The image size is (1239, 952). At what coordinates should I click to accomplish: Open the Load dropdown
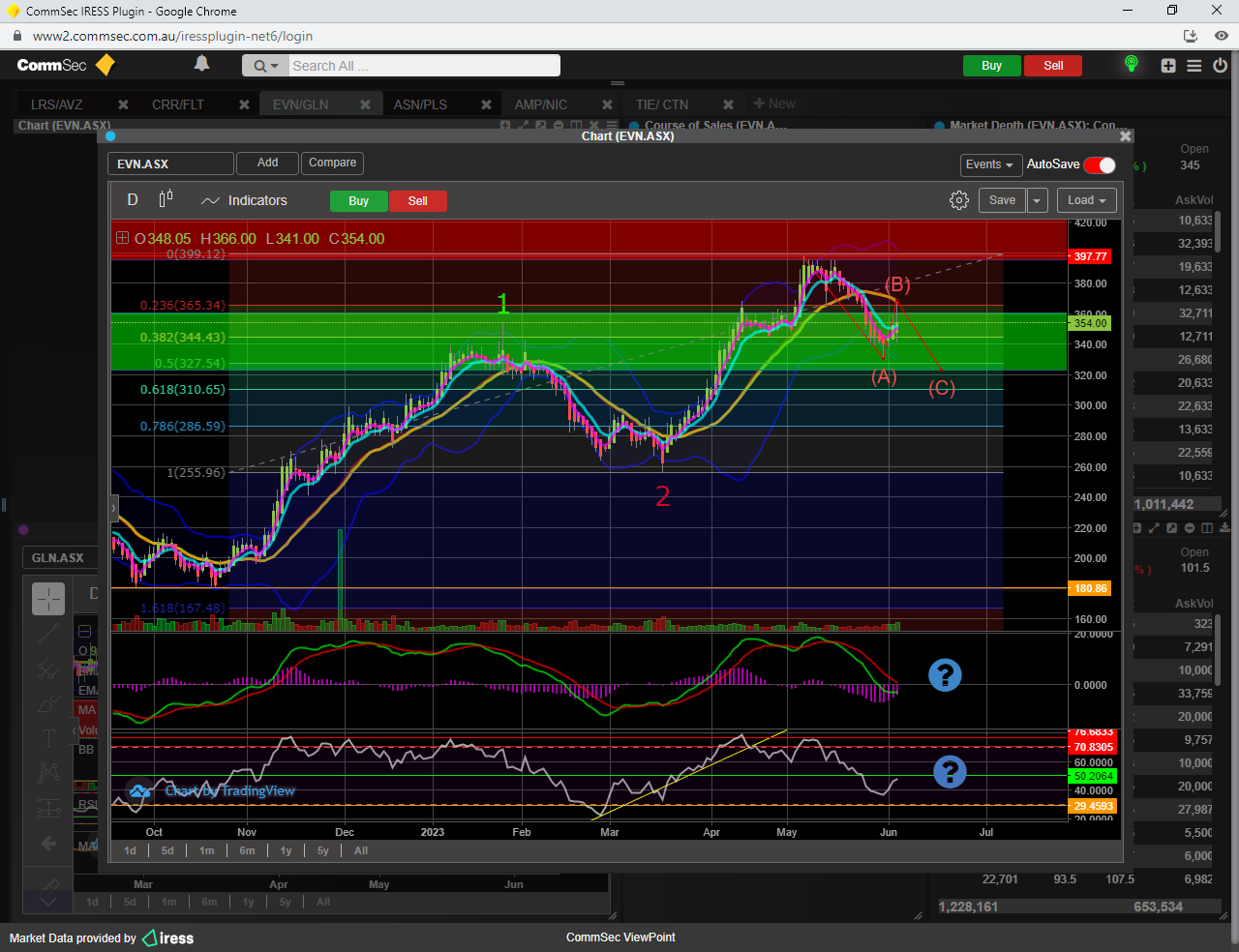(1087, 200)
